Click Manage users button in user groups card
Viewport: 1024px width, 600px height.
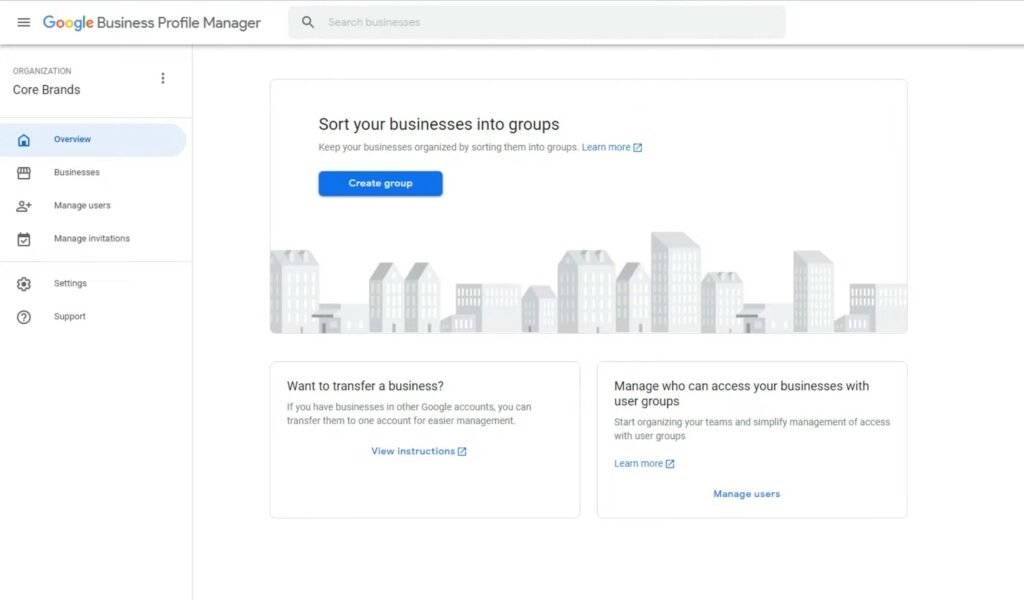[x=746, y=494]
